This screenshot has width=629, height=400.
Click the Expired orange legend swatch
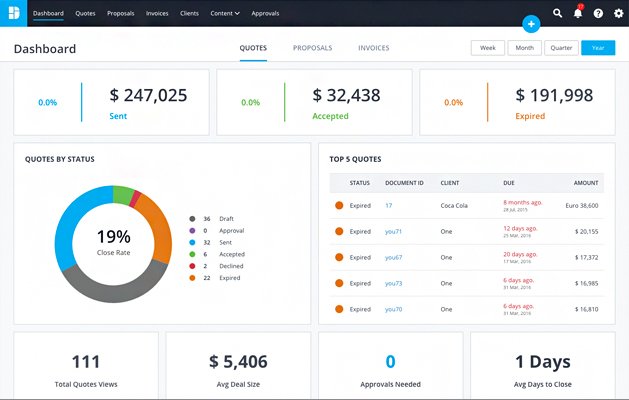pos(190,278)
